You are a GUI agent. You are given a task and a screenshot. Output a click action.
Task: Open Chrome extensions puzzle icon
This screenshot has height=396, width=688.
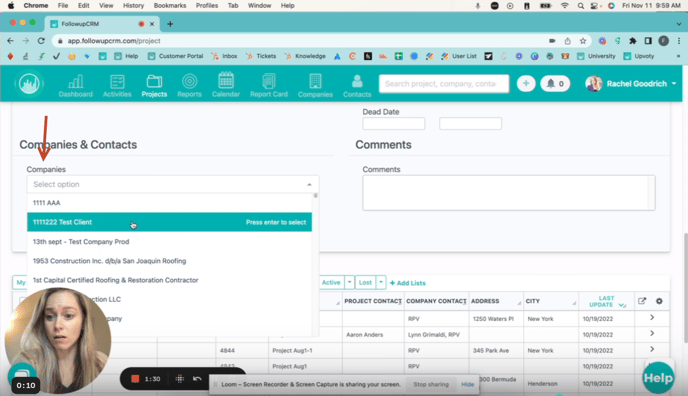[x=633, y=41]
